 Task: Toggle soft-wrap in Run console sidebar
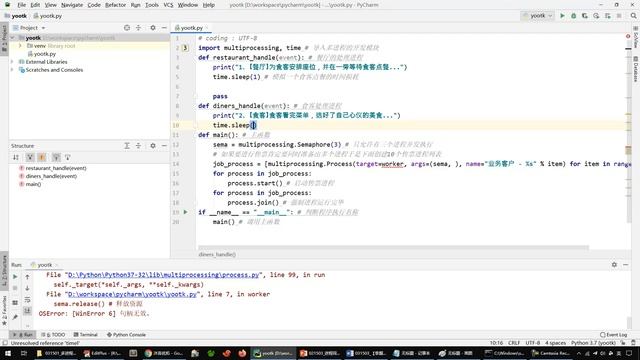pyautogui.click(x=27, y=300)
